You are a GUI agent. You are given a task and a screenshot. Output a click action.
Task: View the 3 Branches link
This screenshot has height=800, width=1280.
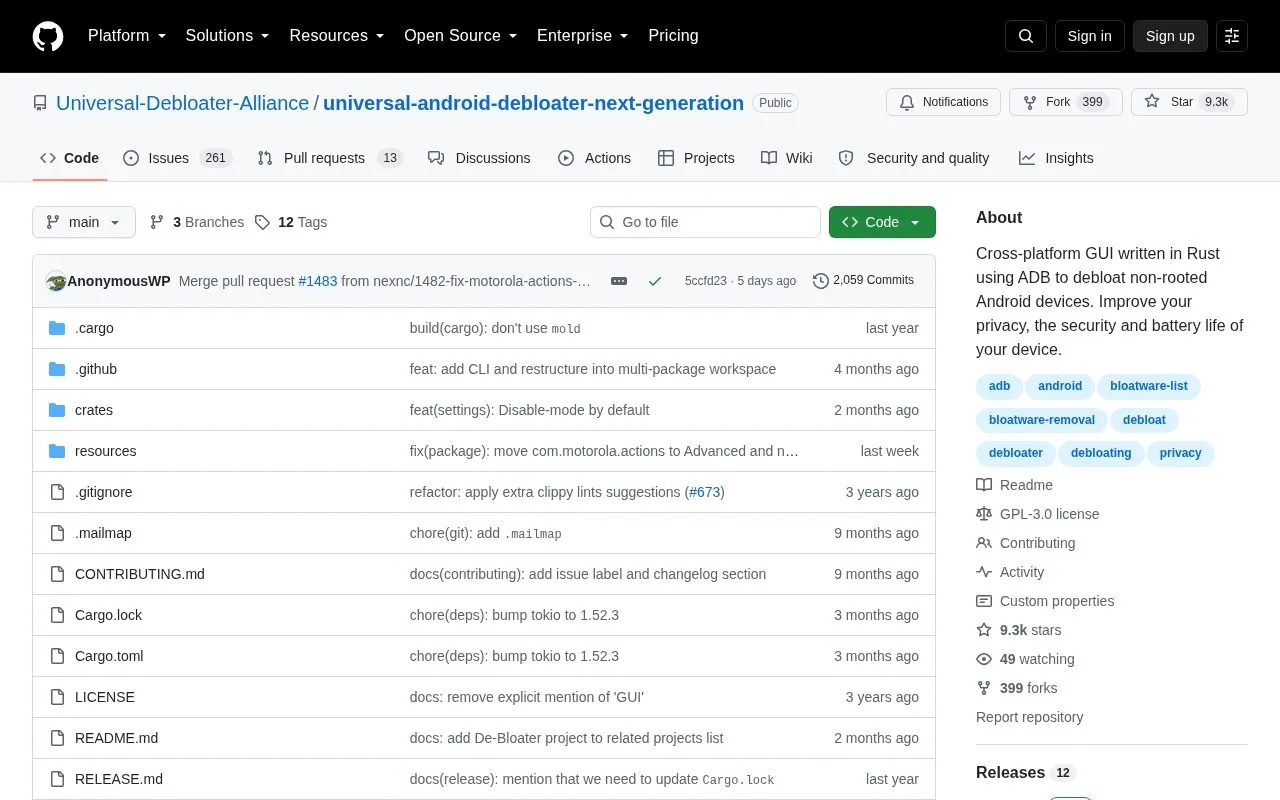click(x=197, y=222)
